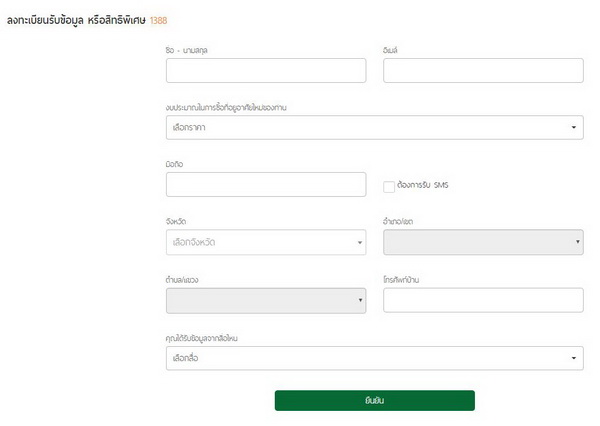Expand the เลือกจังหวัด province dropdown
The image size is (600, 426).
tap(266, 242)
